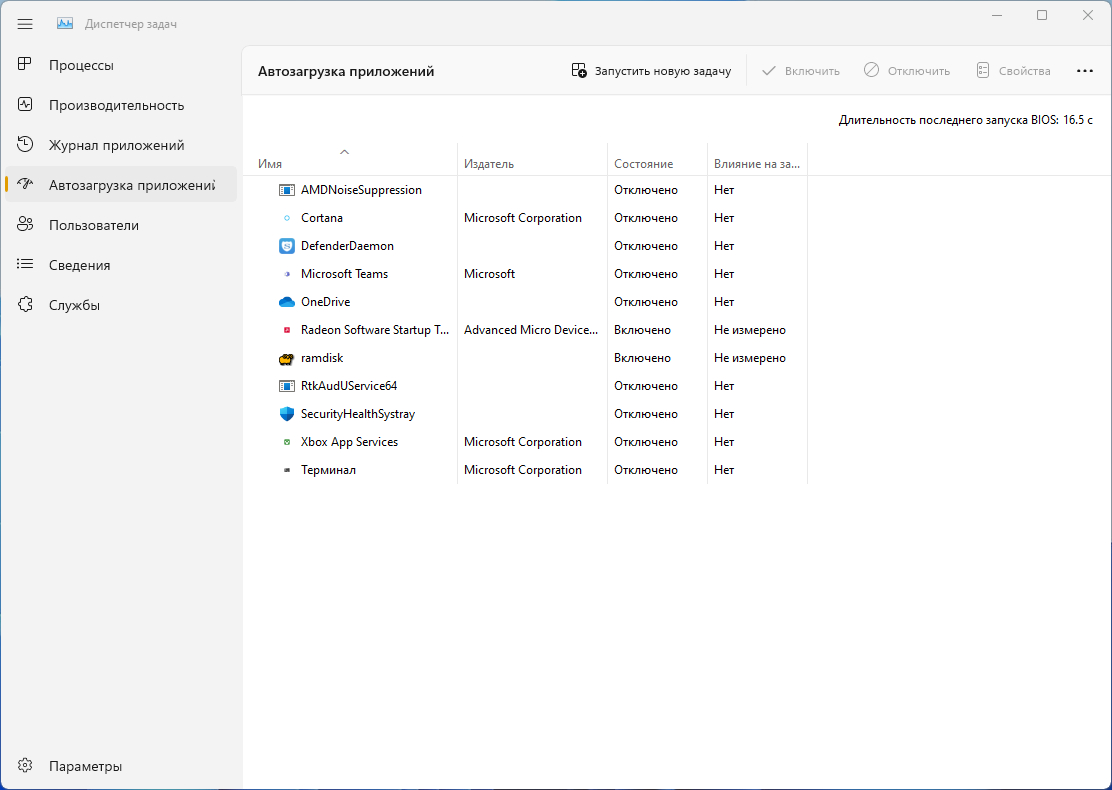
Task: Click the Пользователи people icon
Action: point(25,225)
